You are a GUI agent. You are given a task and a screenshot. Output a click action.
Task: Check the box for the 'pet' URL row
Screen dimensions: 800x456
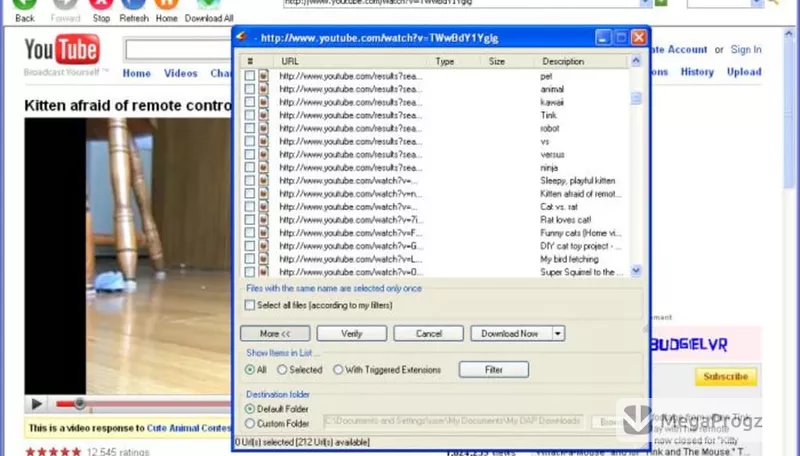click(x=249, y=76)
